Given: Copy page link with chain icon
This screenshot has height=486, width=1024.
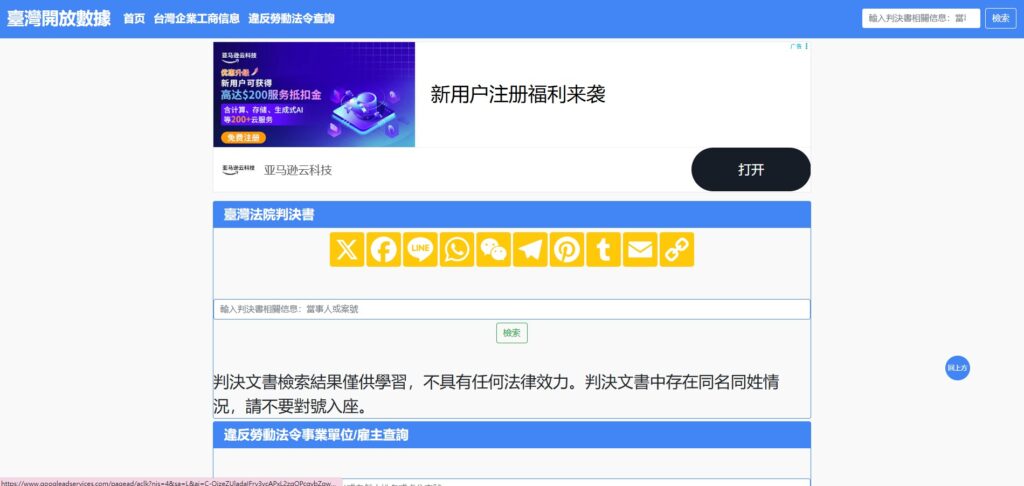Looking at the screenshot, I should 677,250.
